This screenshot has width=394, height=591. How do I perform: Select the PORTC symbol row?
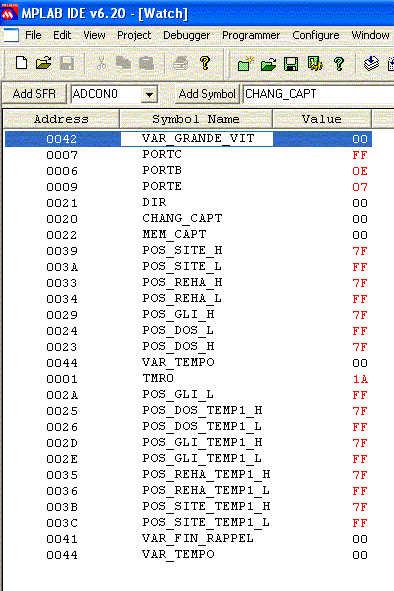click(x=189, y=155)
